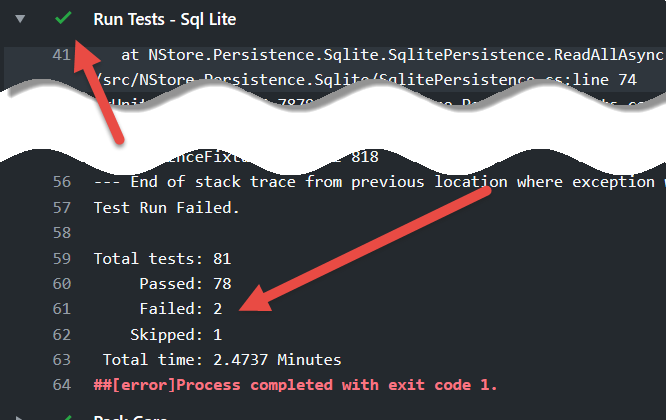Click log line number 62
The width and height of the screenshot is (666, 420).
point(62,335)
